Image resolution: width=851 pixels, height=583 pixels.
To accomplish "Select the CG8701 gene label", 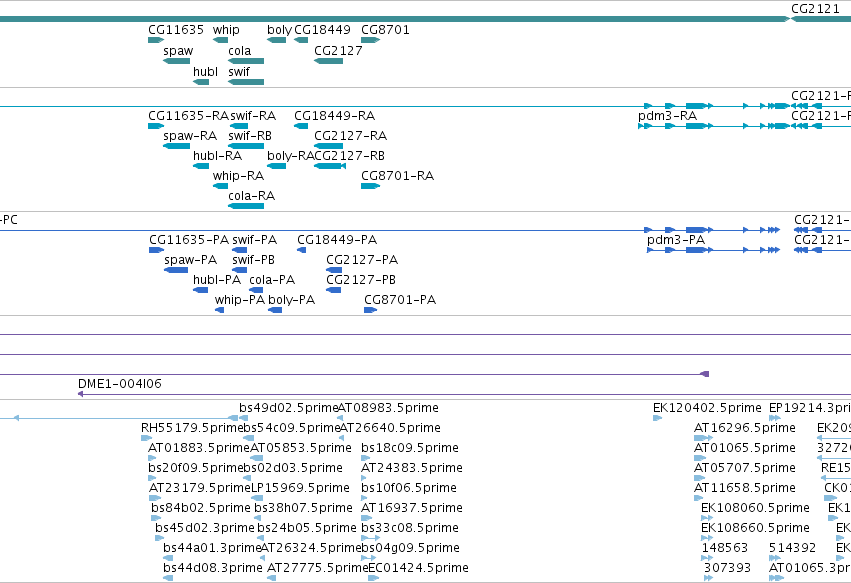I will pos(385,30).
